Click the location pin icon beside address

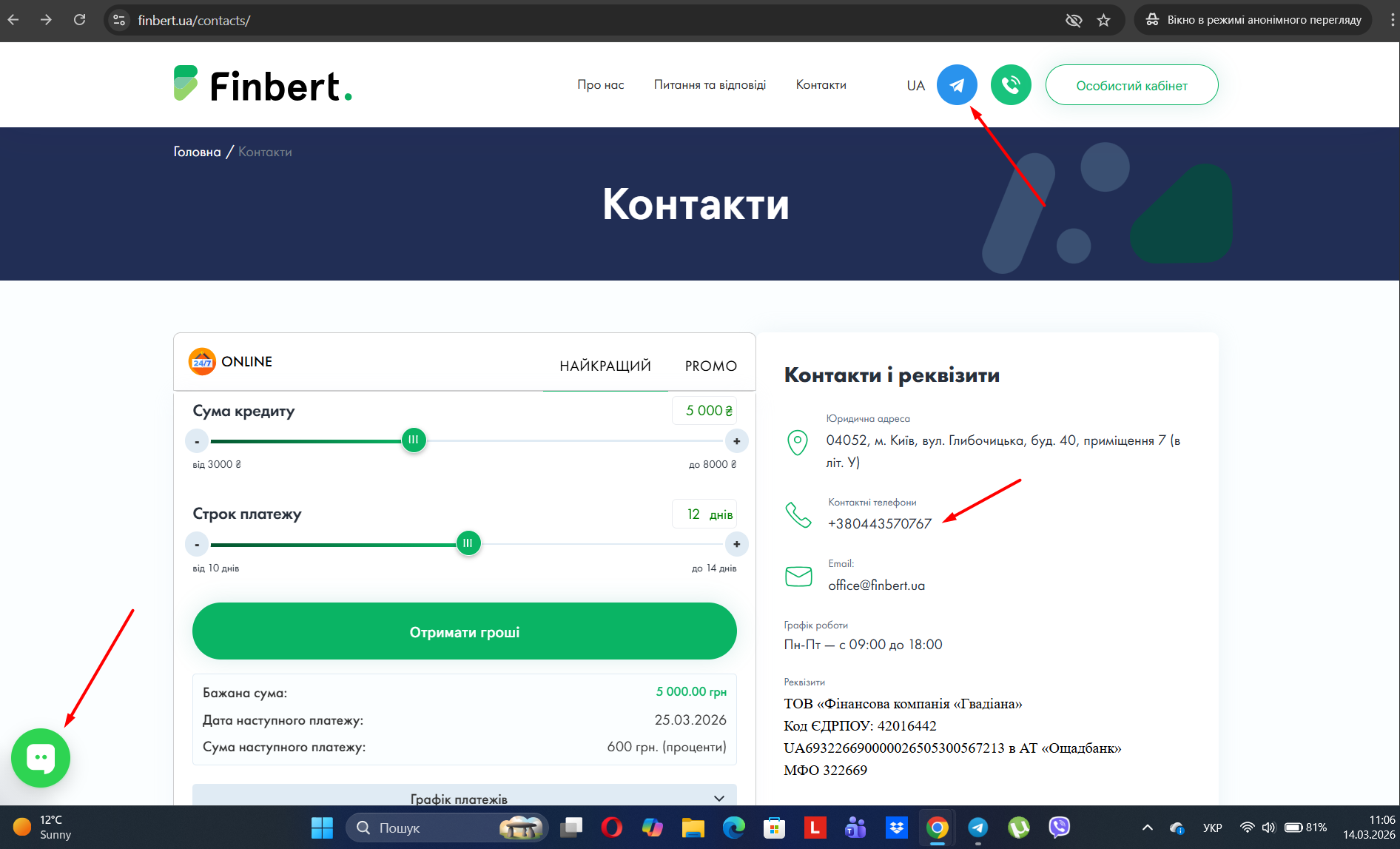tap(798, 443)
